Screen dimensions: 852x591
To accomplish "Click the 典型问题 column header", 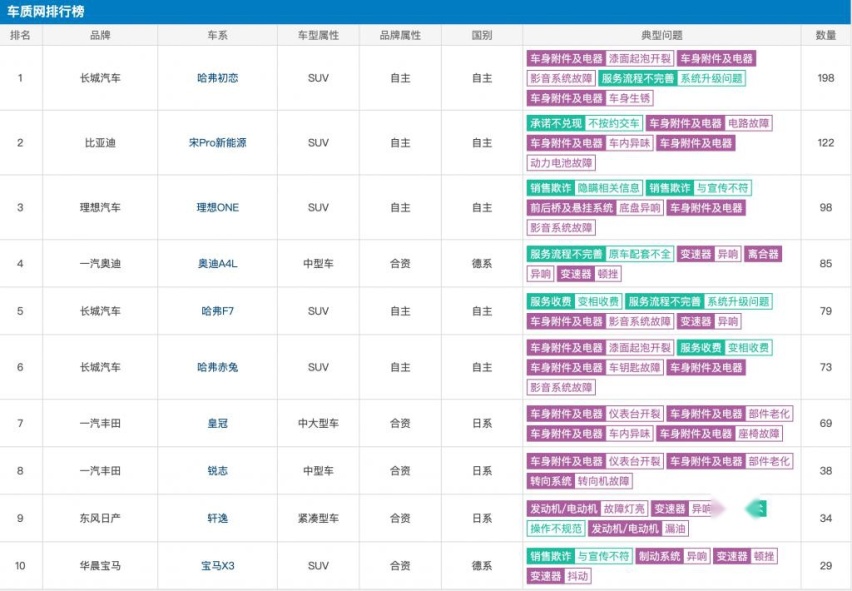I will click(x=661, y=35).
